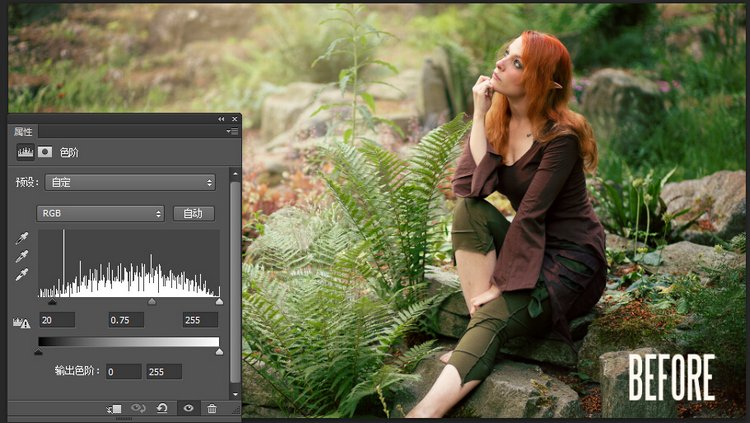
Task: Click the 色阶 levels label
Action: [x=69, y=152]
